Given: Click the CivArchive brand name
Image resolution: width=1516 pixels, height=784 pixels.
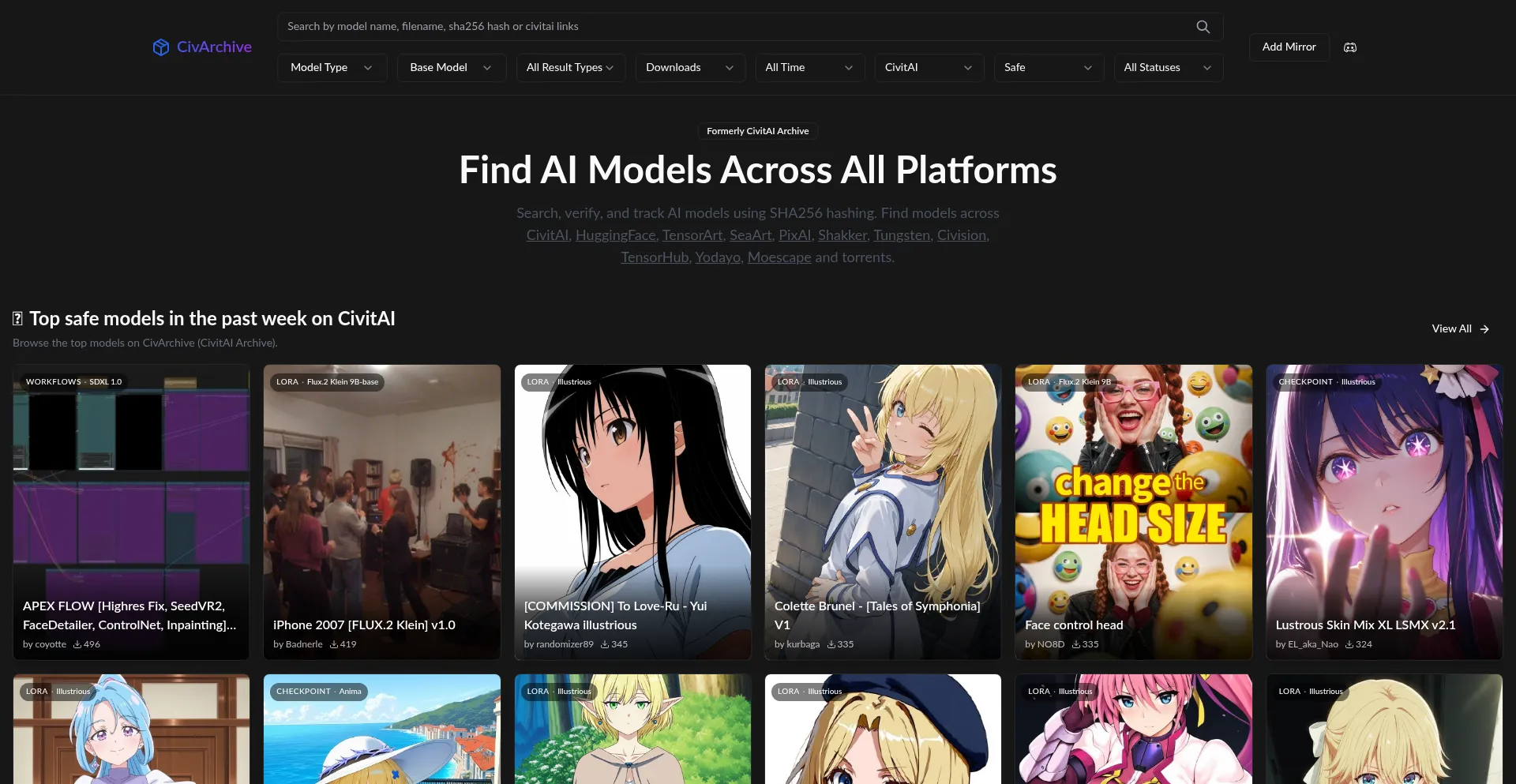Looking at the screenshot, I should pyautogui.click(x=214, y=47).
